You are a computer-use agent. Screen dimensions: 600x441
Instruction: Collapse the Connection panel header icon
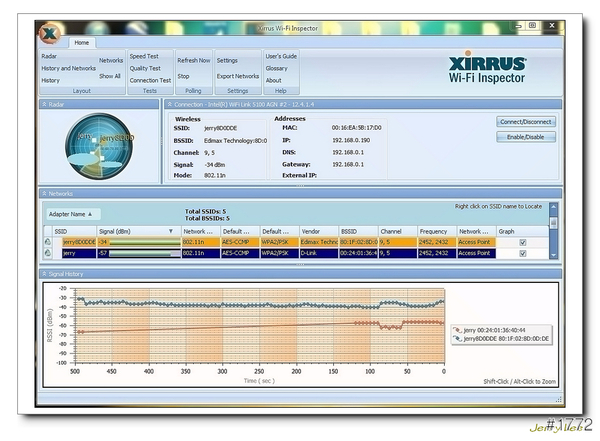click(169, 104)
